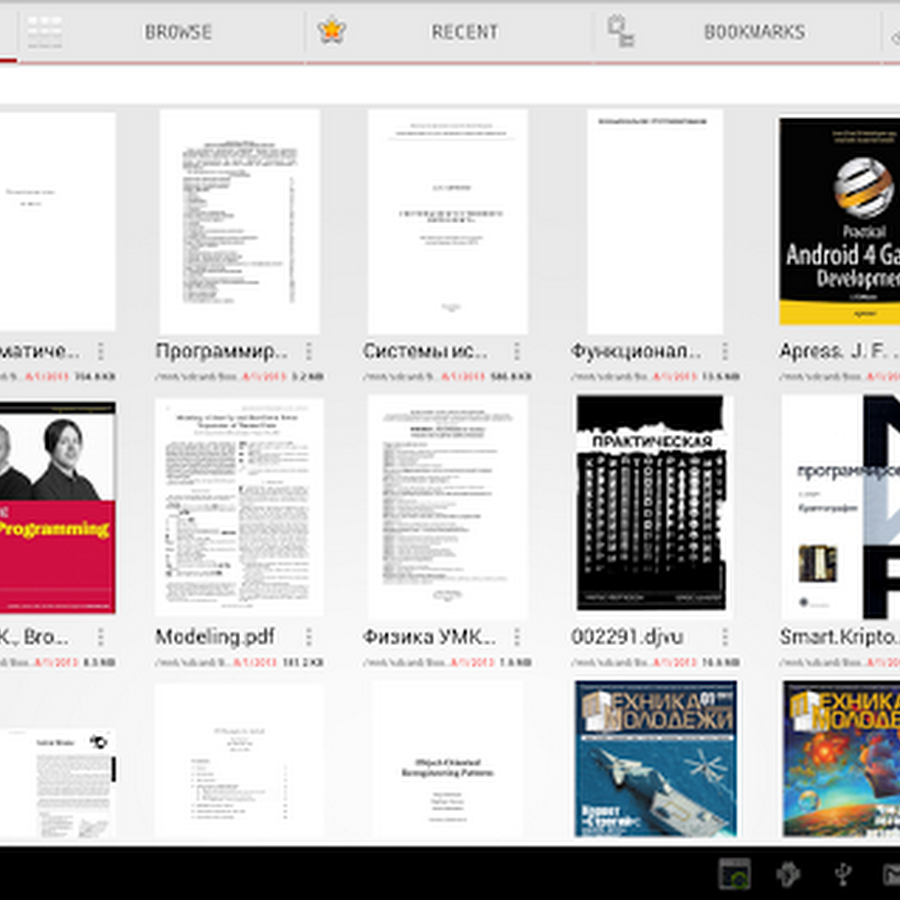900x900 pixels.
Task: Open the Программир.. document thumbnail
Action: point(239,222)
